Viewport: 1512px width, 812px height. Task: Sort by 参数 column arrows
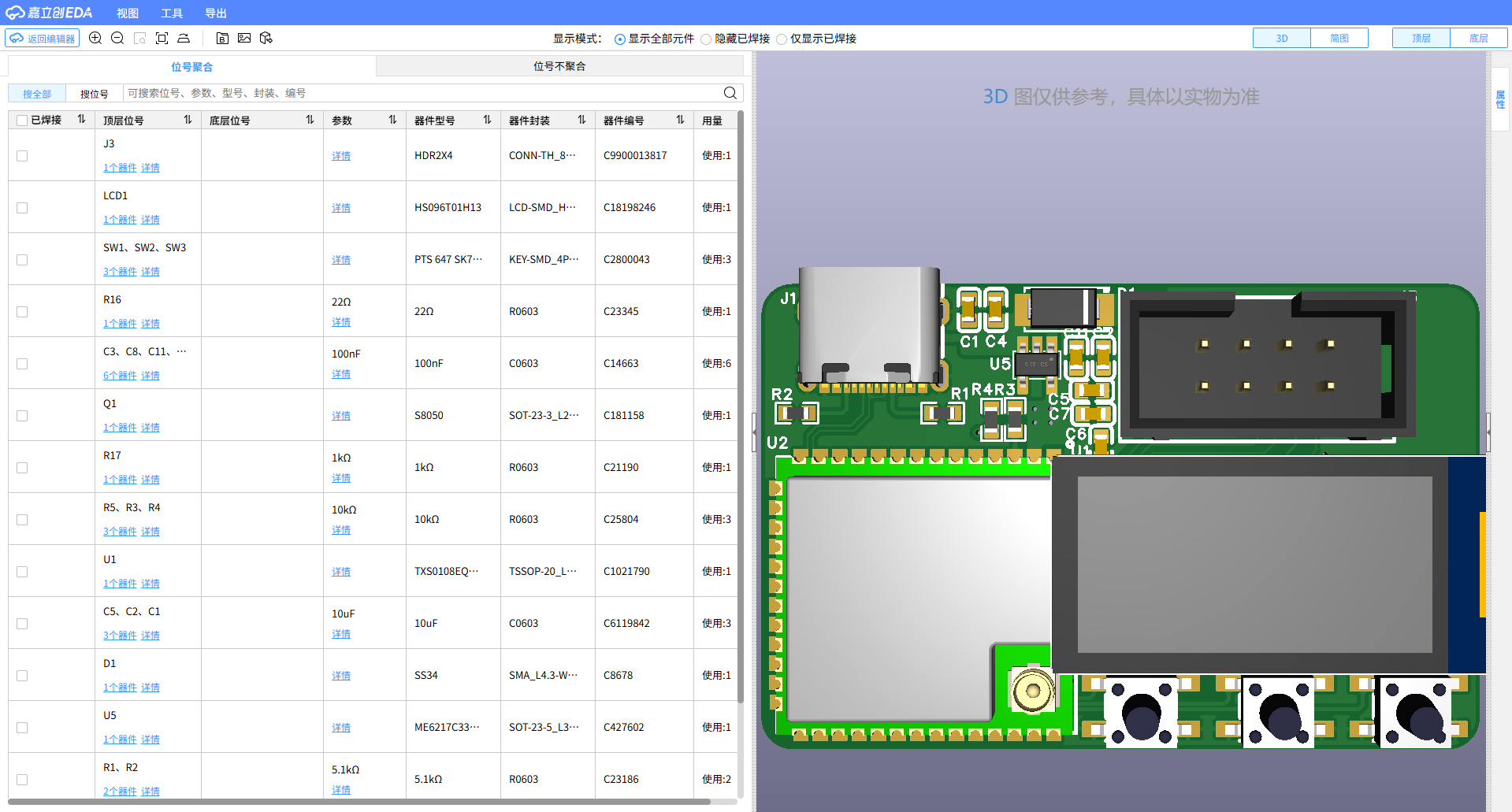pyautogui.click(x=392, y=120)
